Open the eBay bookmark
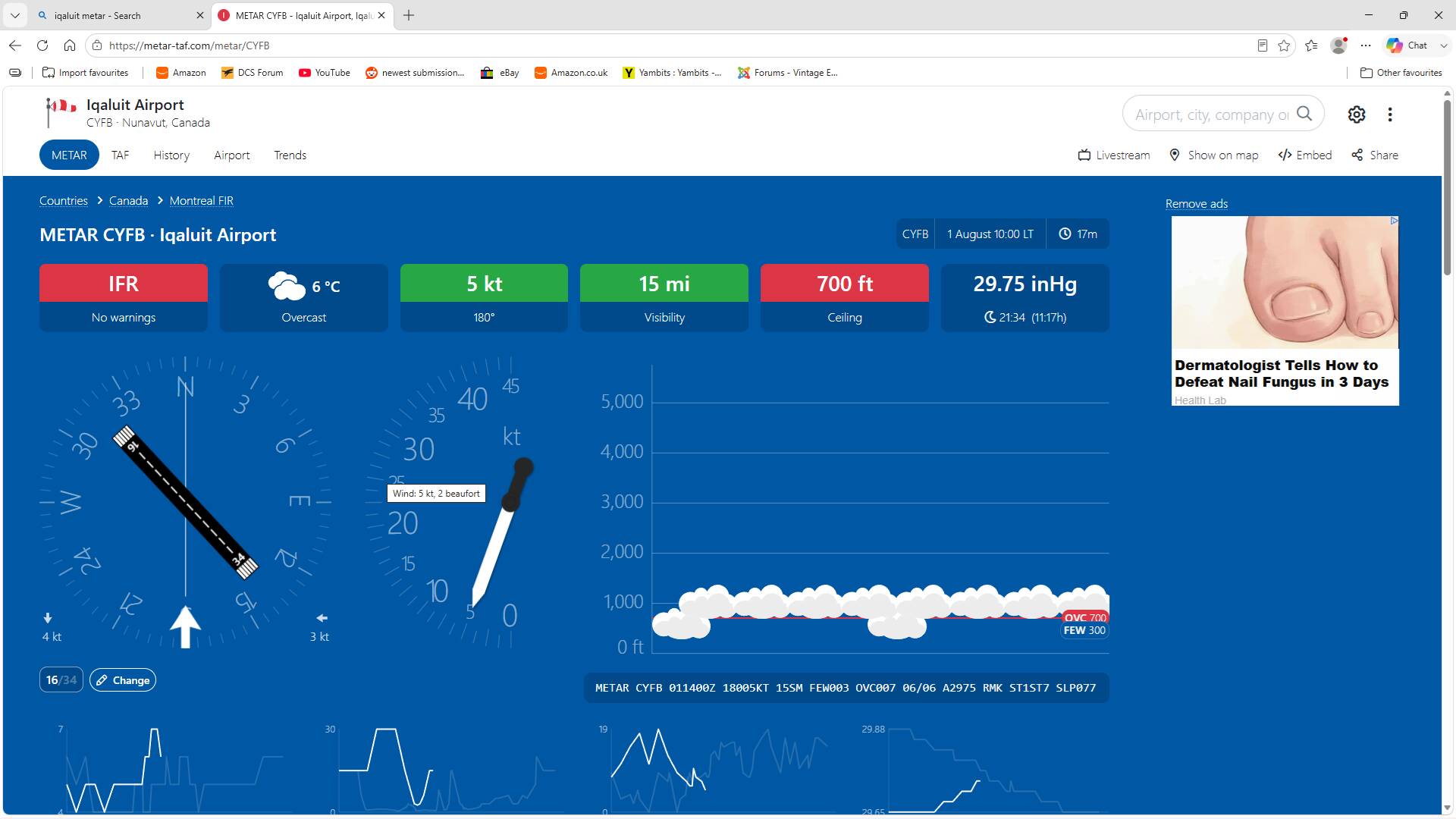This screenshot has height=819, width=1456. 500,73
